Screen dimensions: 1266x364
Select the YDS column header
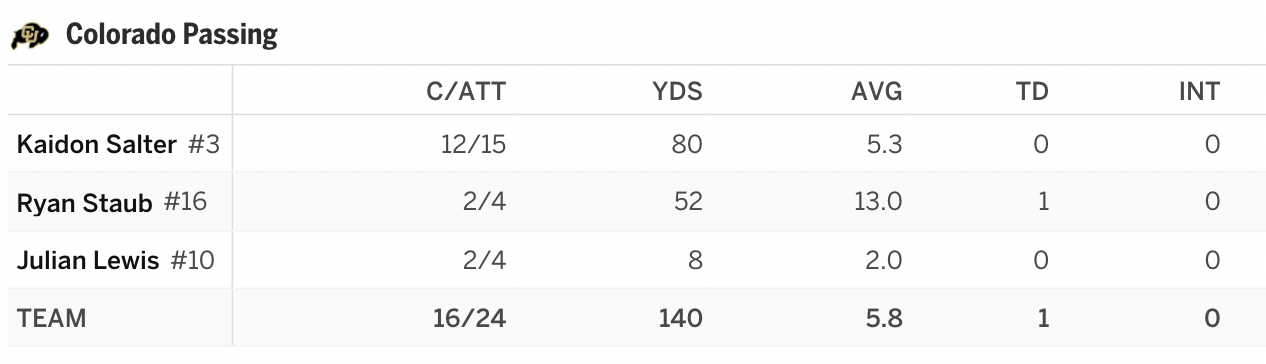677,92
